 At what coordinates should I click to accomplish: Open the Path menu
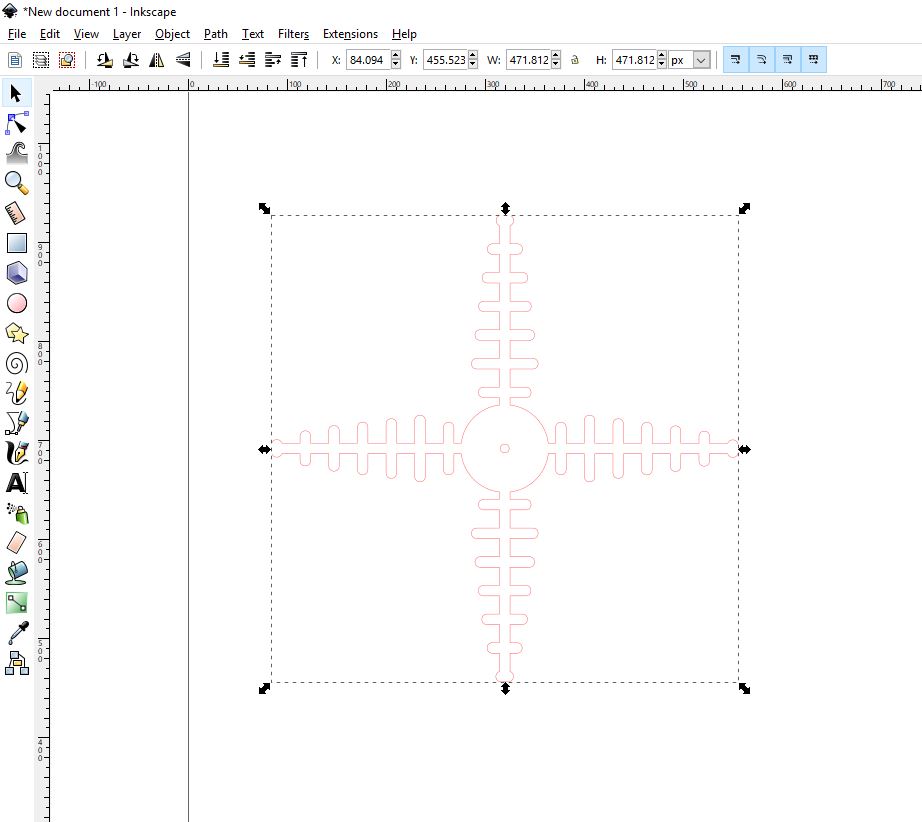216,34
